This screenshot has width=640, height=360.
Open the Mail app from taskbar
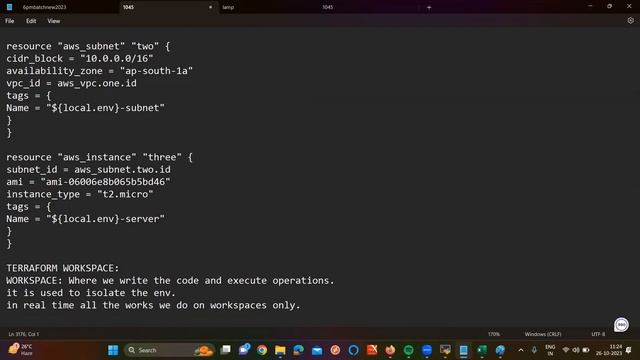click(x=317, y=350)
